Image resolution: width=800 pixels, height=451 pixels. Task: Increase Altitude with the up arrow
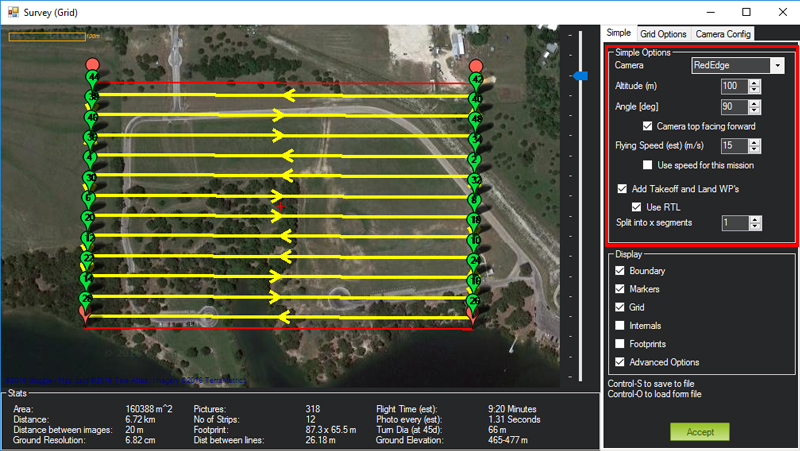pyautogui.click(x=755, y=82)
